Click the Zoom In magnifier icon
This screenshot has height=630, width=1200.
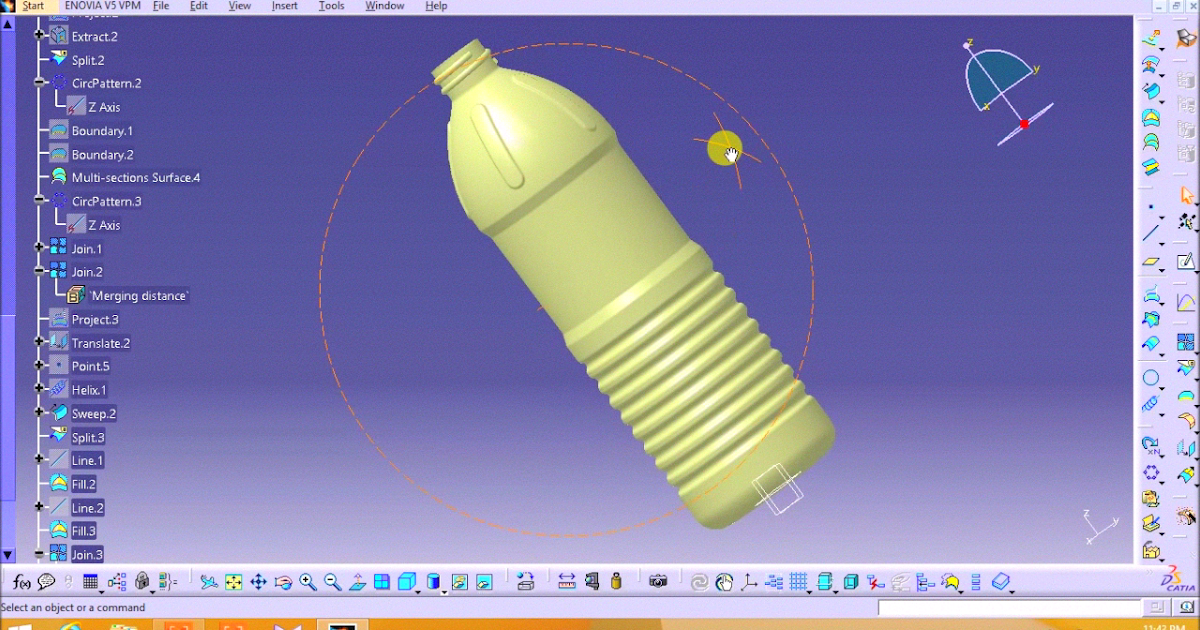[306, 580]
